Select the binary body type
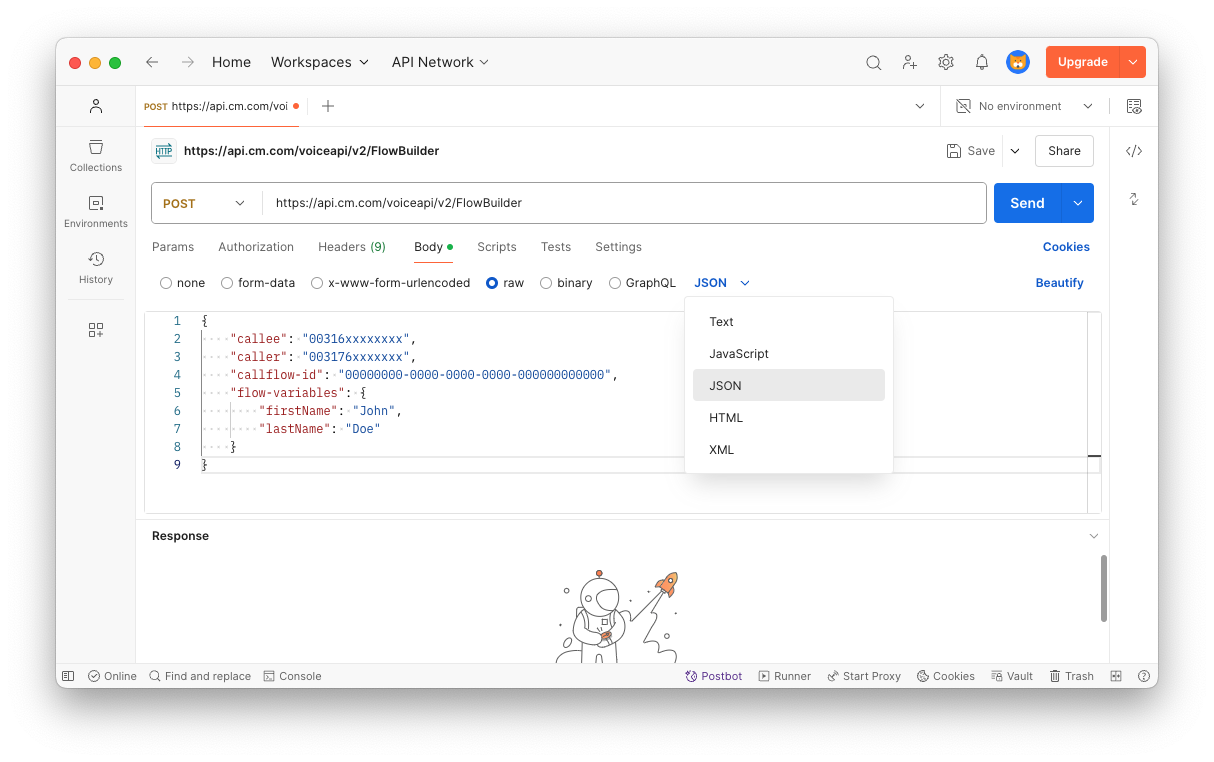Screen dimensions: 1214x762 pyautogui.click(x=546, y=283)
